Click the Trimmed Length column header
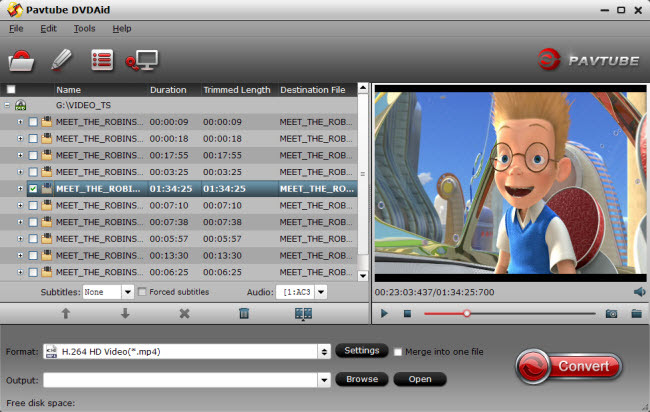 click(x=239, y=90)
